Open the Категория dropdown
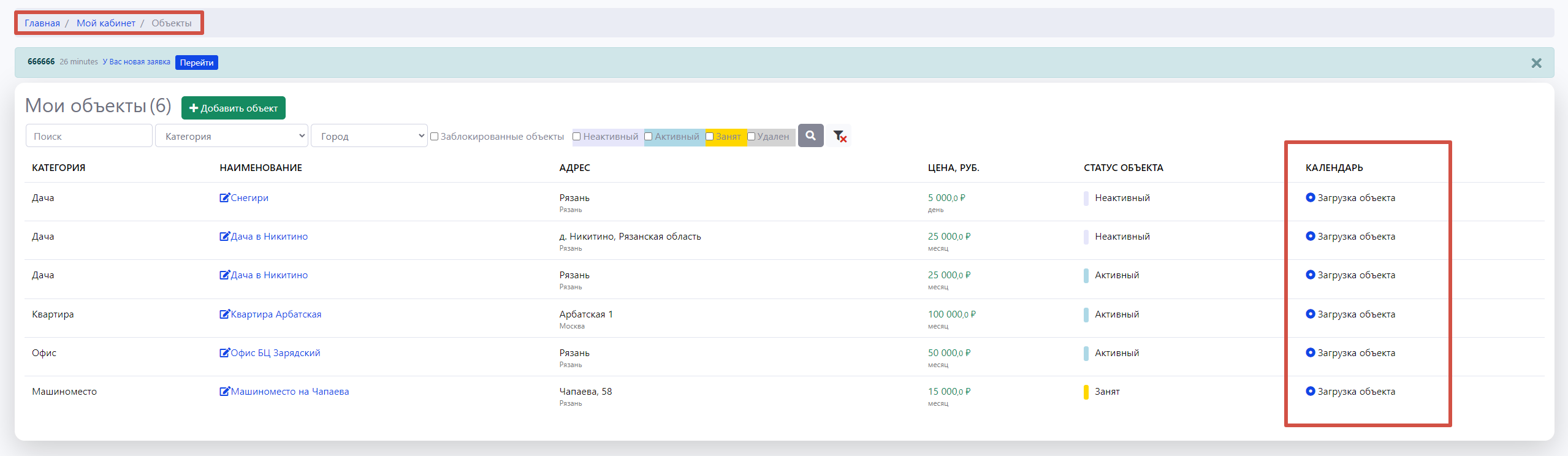This screenshot has width=1568, height=456. coord(232,136)
